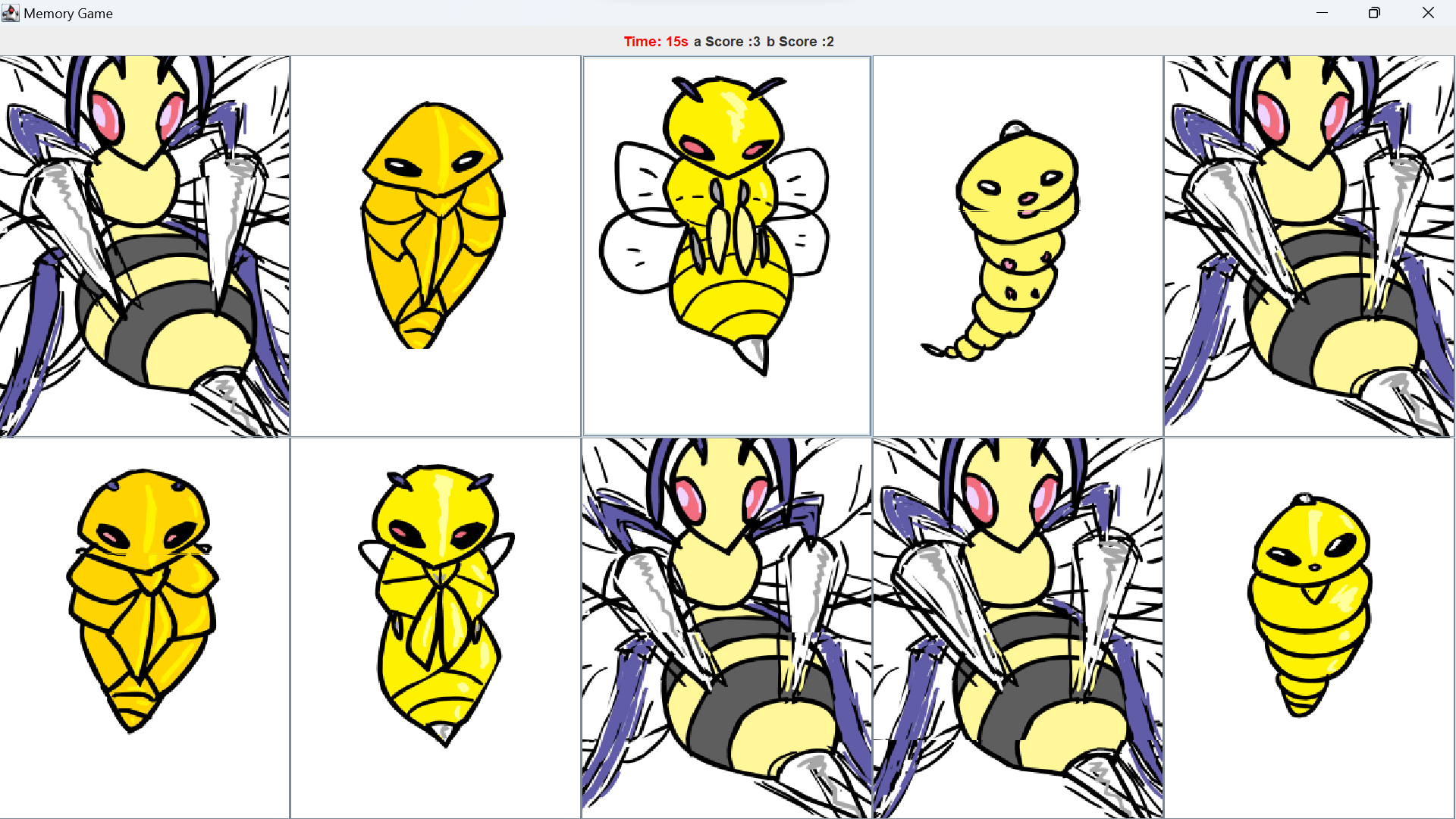Click the top-left Mega Beedrill card
The image size is (1456, 819).
[144, 246]
